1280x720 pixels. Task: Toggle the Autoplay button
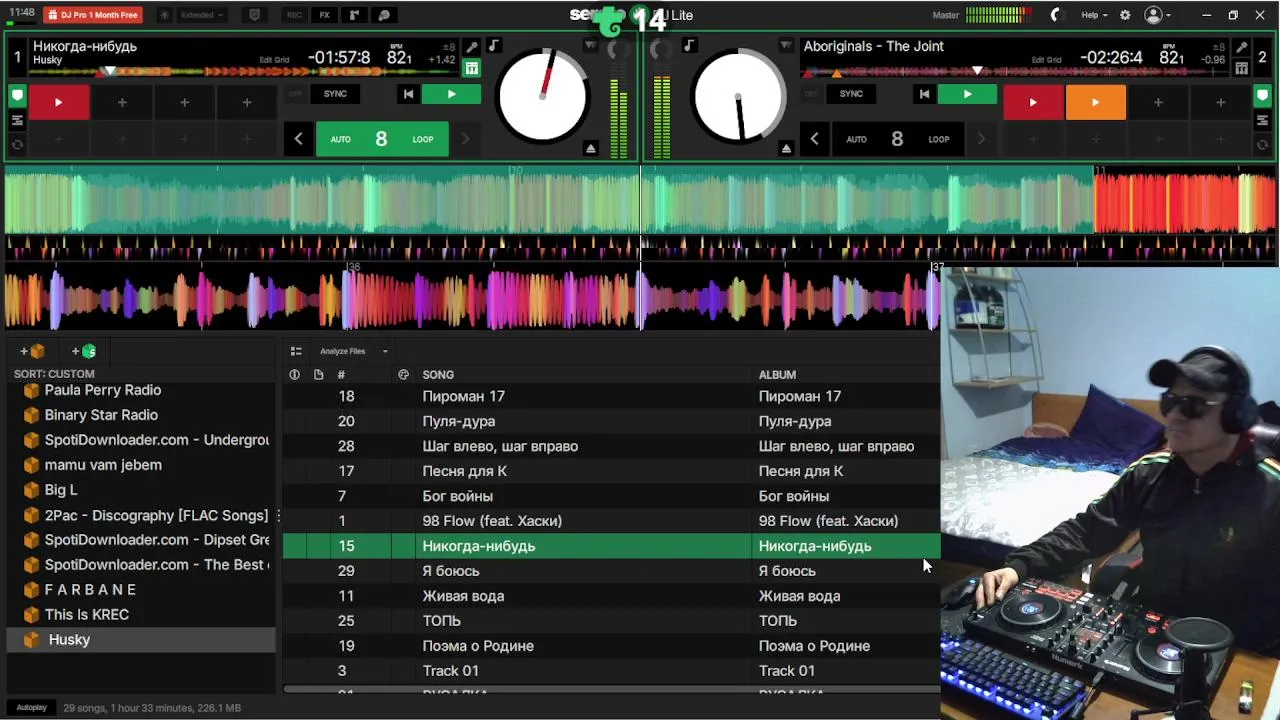(x=31, y=708)
